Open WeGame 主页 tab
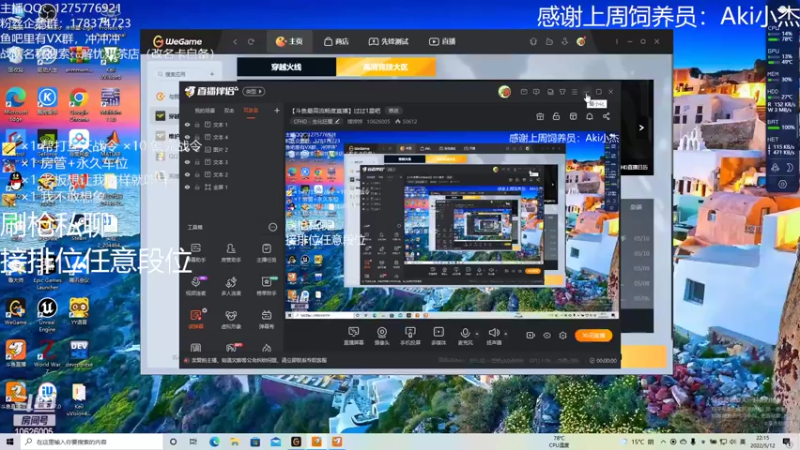Viewport: 800px width, 450px height. click(x=289, y=41)
